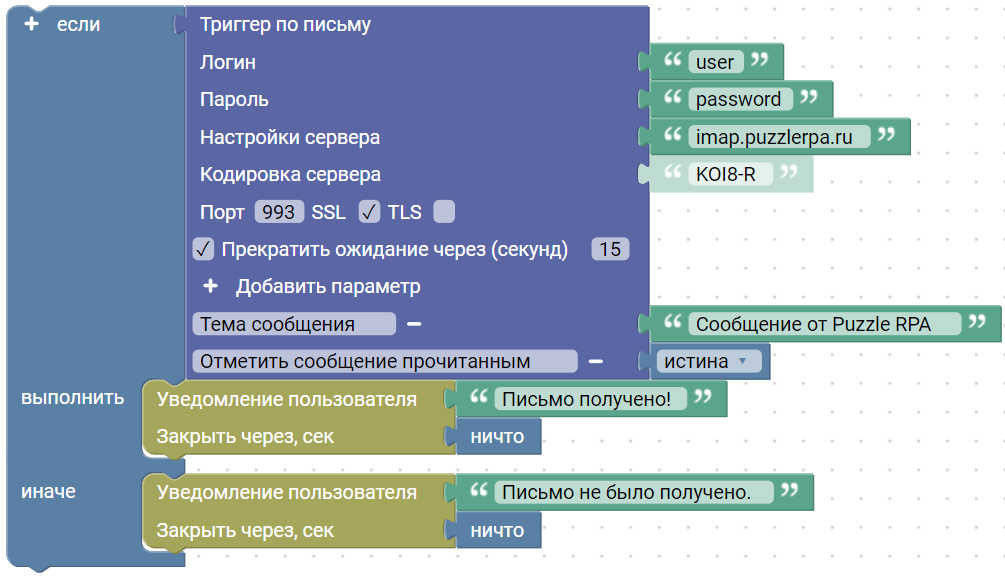
Task: Toggle «Прекратить ожидание через (секунд)» checkbox
Action: pyautogui.click(x=203, y=249)
